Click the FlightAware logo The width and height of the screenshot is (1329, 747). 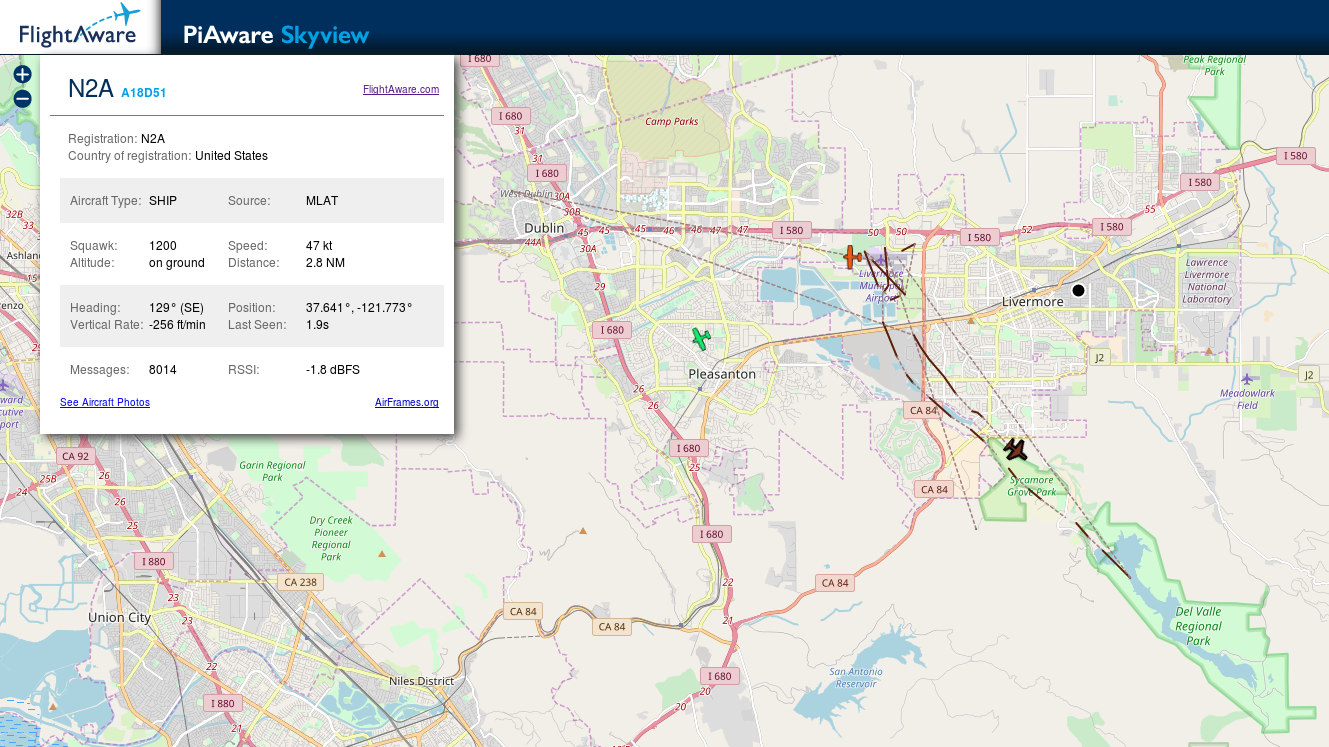[x=78, y=26]
